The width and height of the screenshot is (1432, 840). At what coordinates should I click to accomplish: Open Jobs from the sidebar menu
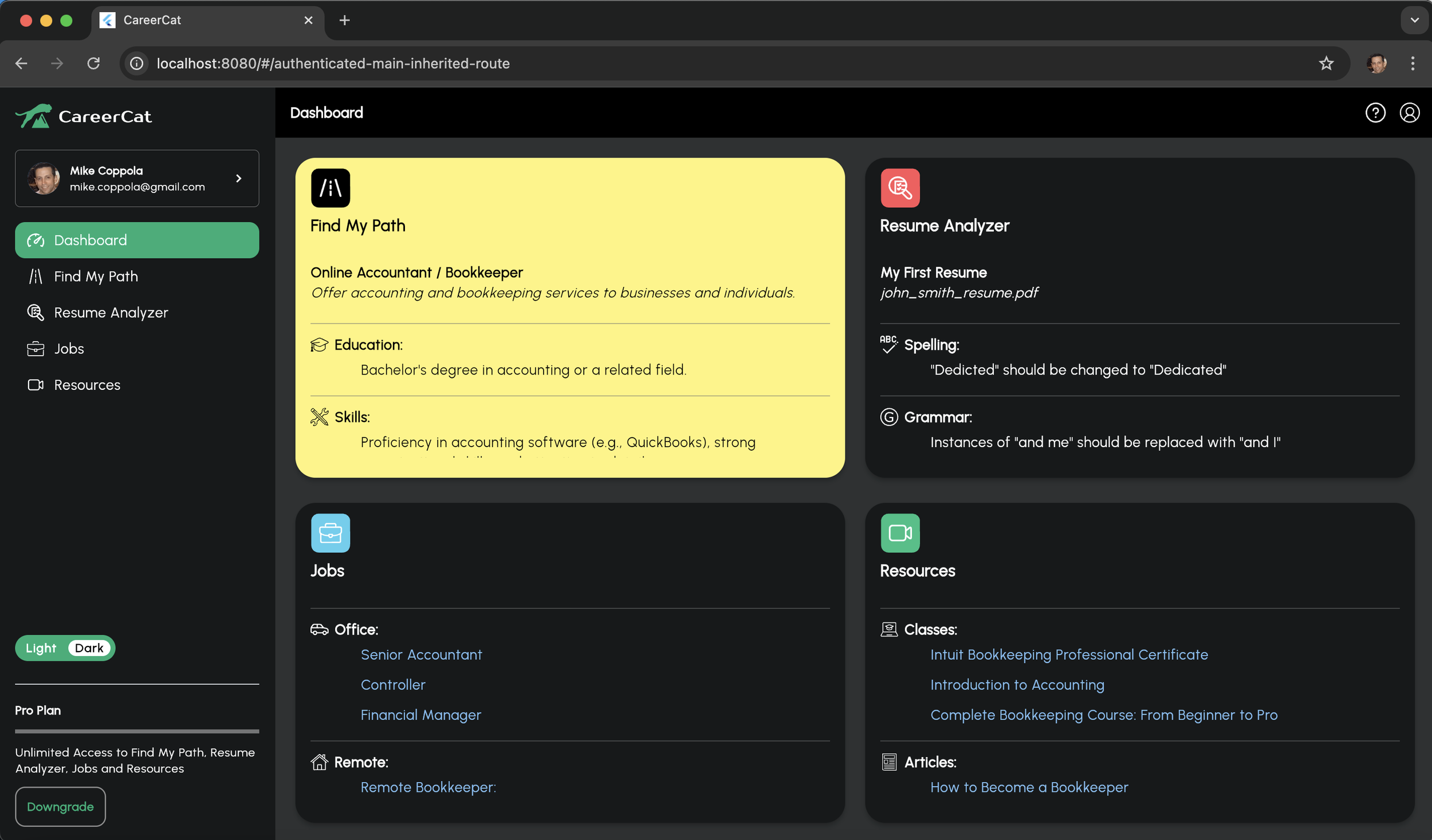click(137, 349)
